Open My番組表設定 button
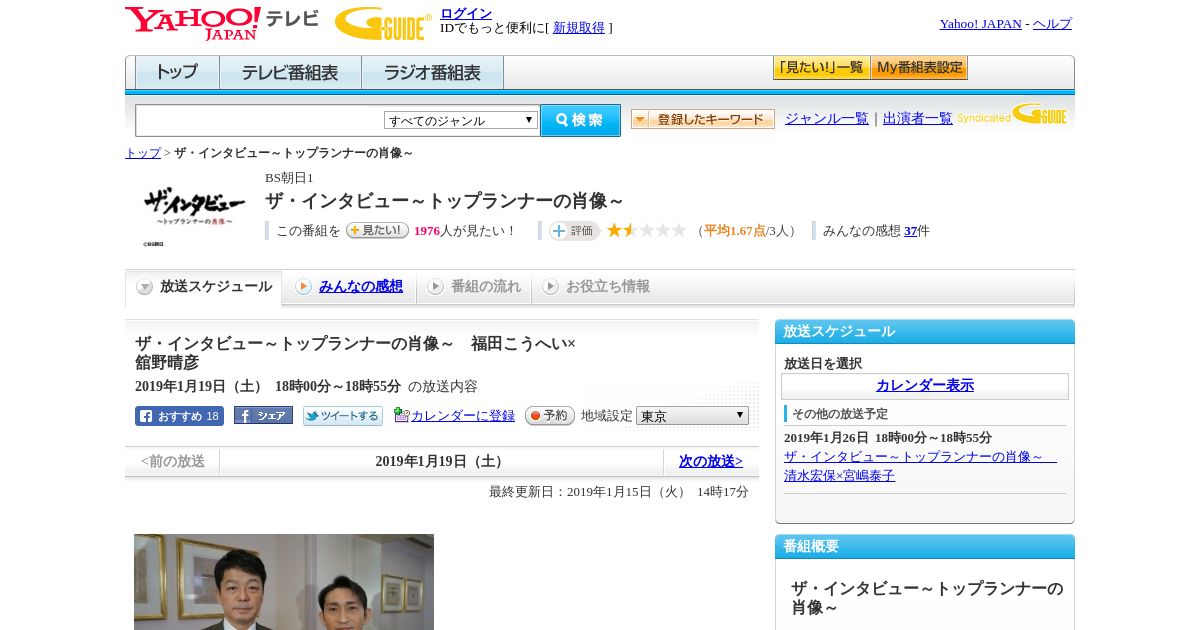The height and width of the screenshot is (630, 1200). 919,68
